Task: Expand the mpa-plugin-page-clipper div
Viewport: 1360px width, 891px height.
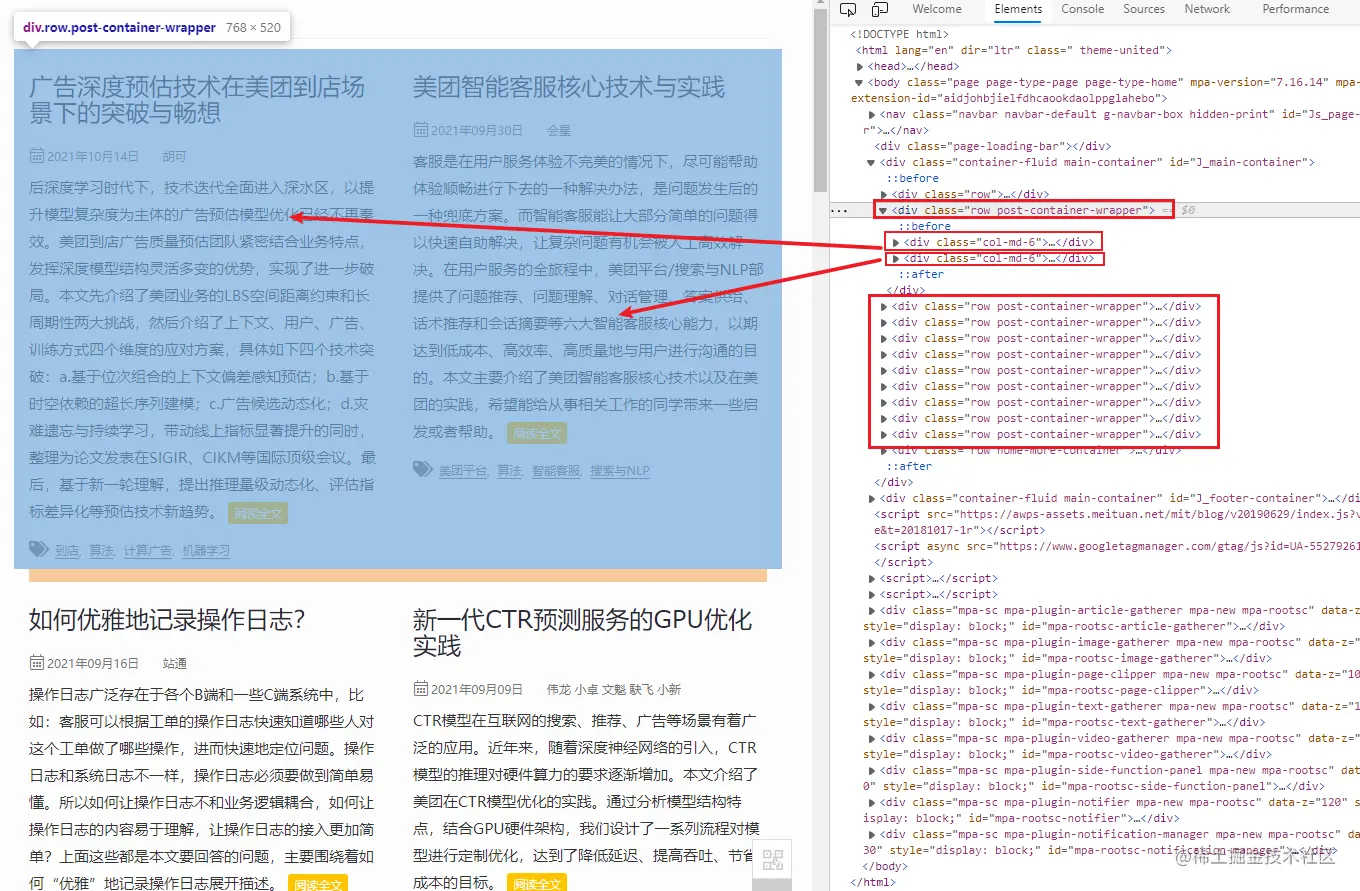Action: pyautogui.click(x=872, y=674)
